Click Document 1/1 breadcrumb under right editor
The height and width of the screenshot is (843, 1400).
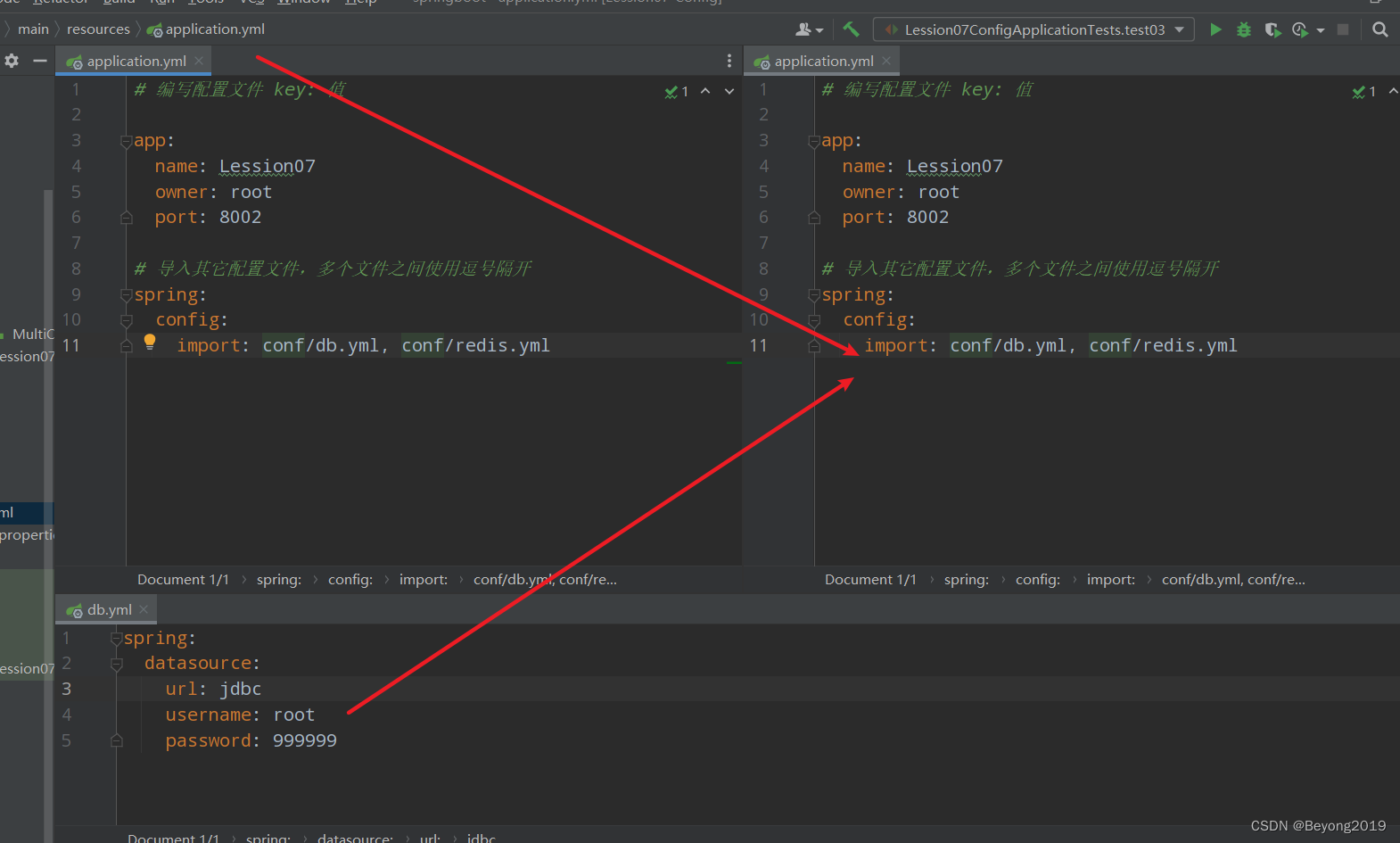click(870, 580)
